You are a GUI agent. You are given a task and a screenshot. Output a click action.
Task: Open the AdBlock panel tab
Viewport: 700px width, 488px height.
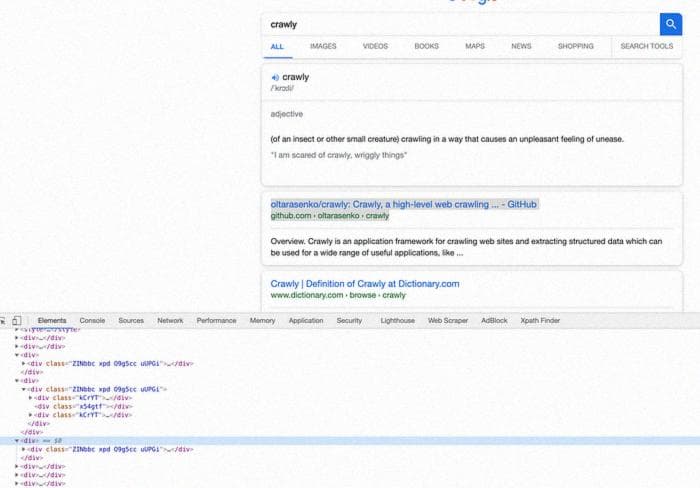tap(494, 321)
